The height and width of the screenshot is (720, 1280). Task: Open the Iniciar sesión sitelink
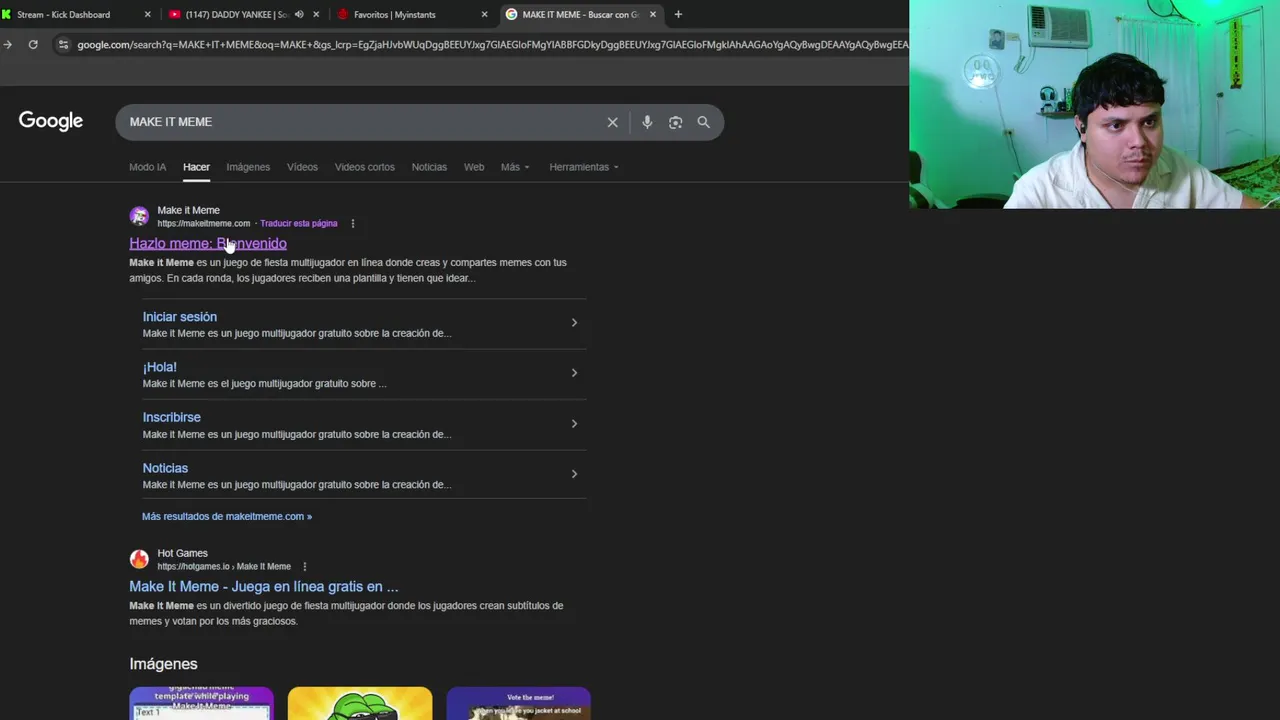coord(180,317)
